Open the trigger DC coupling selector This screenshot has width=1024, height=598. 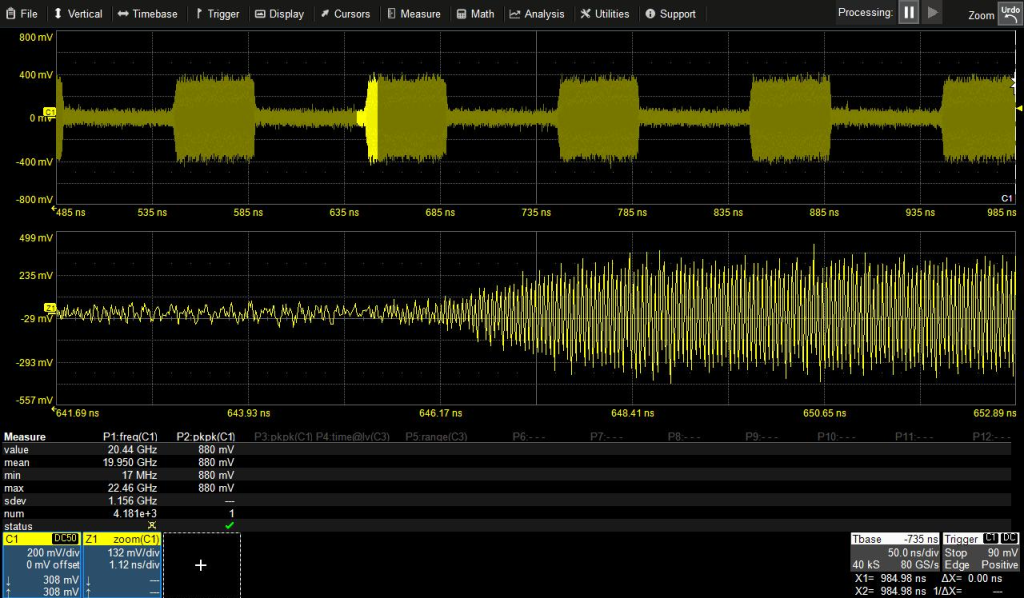1011,538
